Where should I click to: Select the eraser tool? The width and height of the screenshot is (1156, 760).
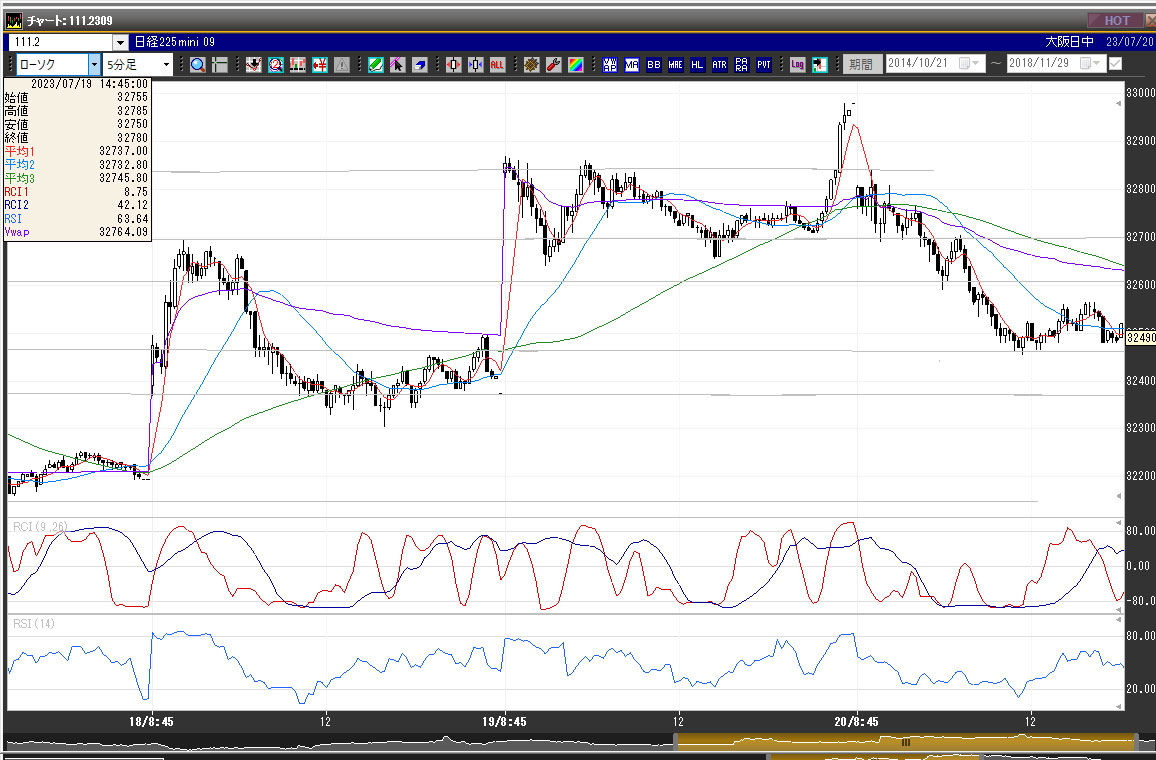[x=419, y=65]
